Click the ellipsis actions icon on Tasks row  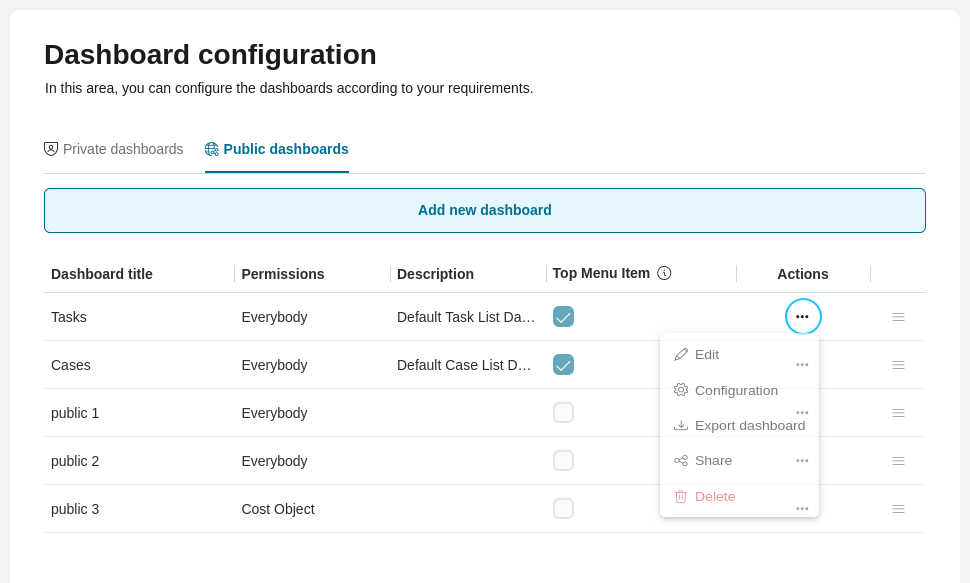click(x=802, y=316)
